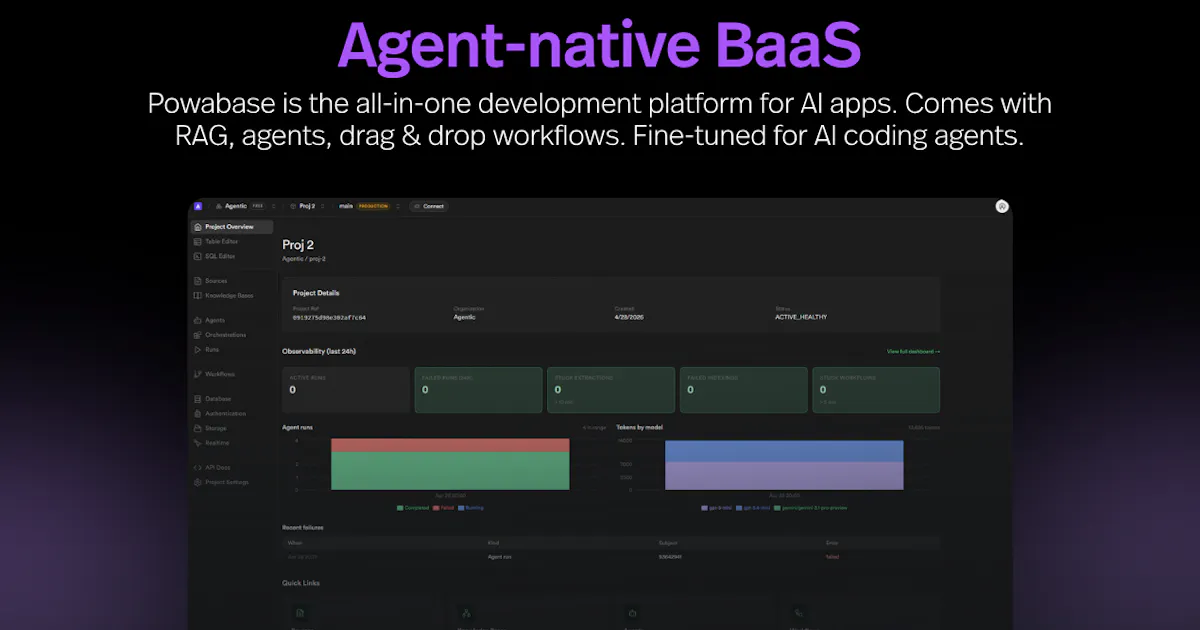Toggle the Running legend swatch in Agent runs

click(x=461, y=508)
